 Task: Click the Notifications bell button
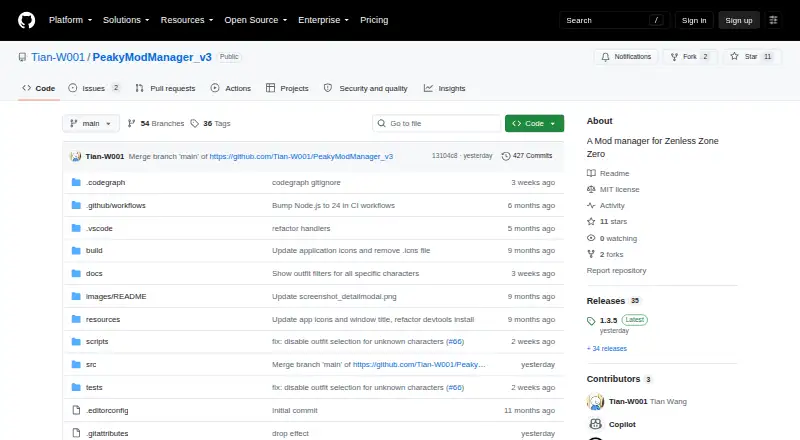click(627, 57)
